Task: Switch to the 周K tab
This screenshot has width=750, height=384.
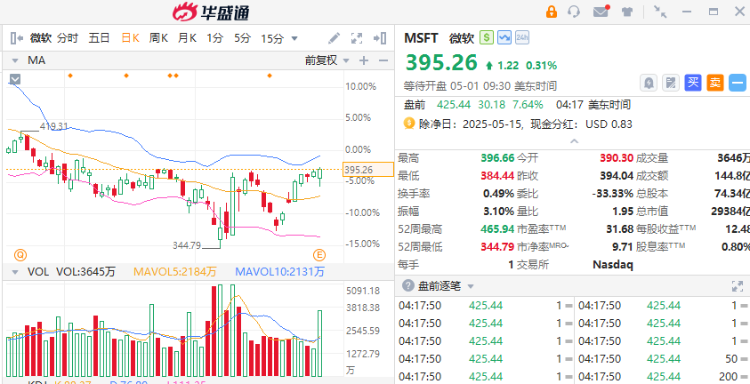Action: pos(158,38)
